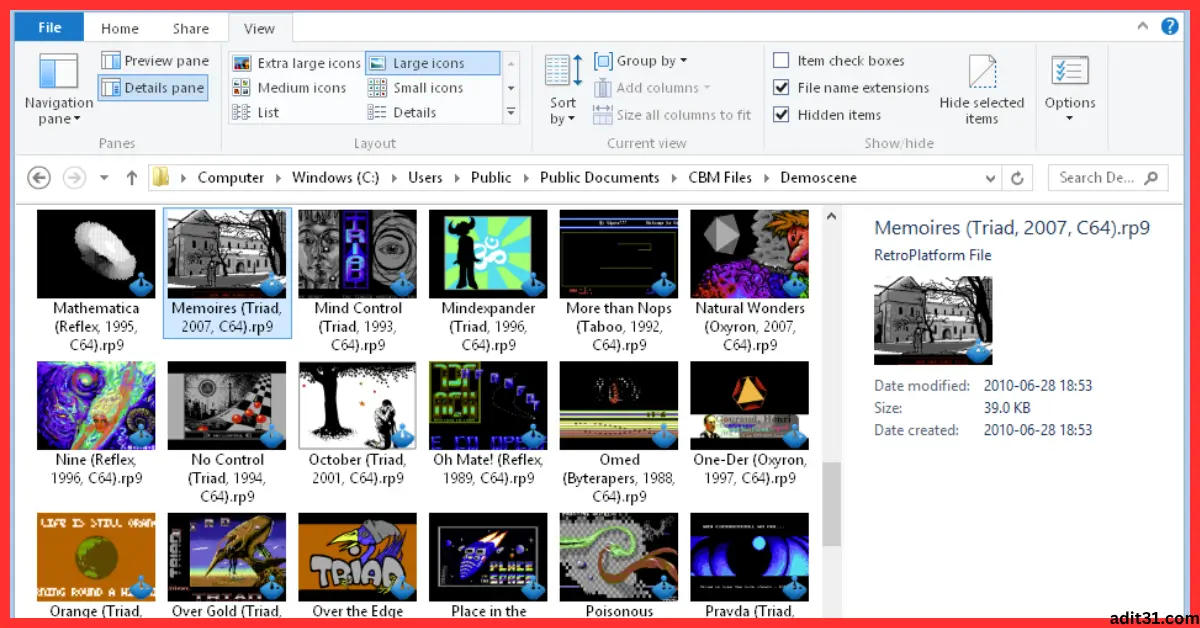The image size is (1200, 628).
Task: Click Size all columns to fit
Action: [x=672, y=115]
